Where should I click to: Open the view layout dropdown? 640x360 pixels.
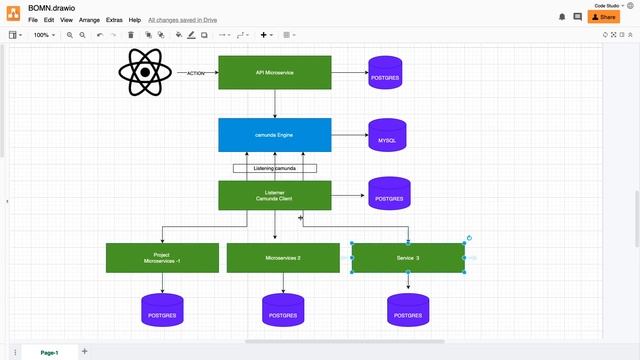pos(16,35)
